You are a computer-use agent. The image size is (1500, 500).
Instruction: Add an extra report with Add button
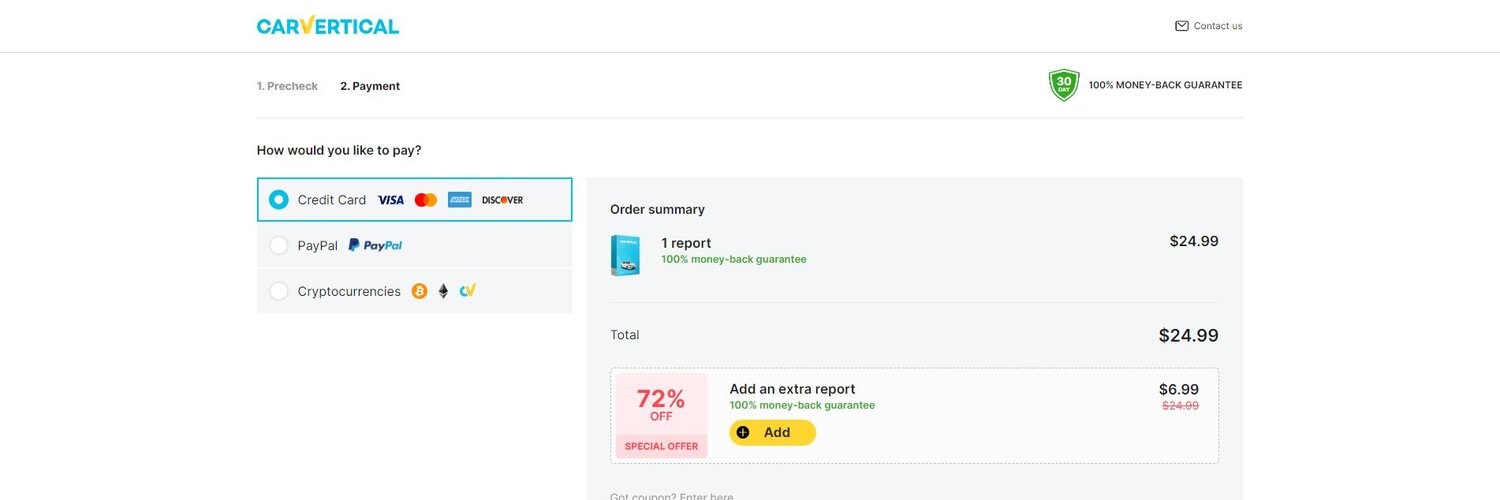coord(773,433)
